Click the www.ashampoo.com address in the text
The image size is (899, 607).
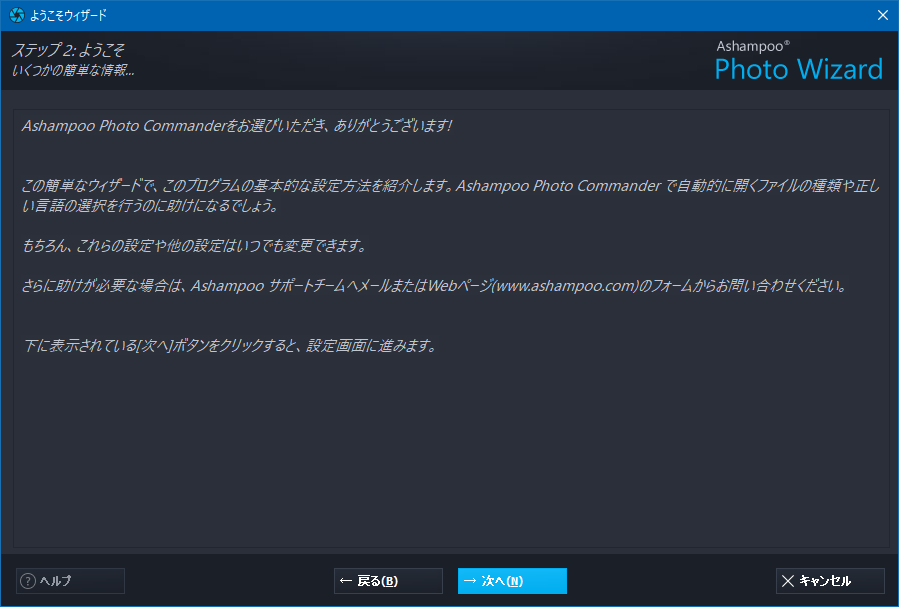pyautogui.click(x=566, y=285)
